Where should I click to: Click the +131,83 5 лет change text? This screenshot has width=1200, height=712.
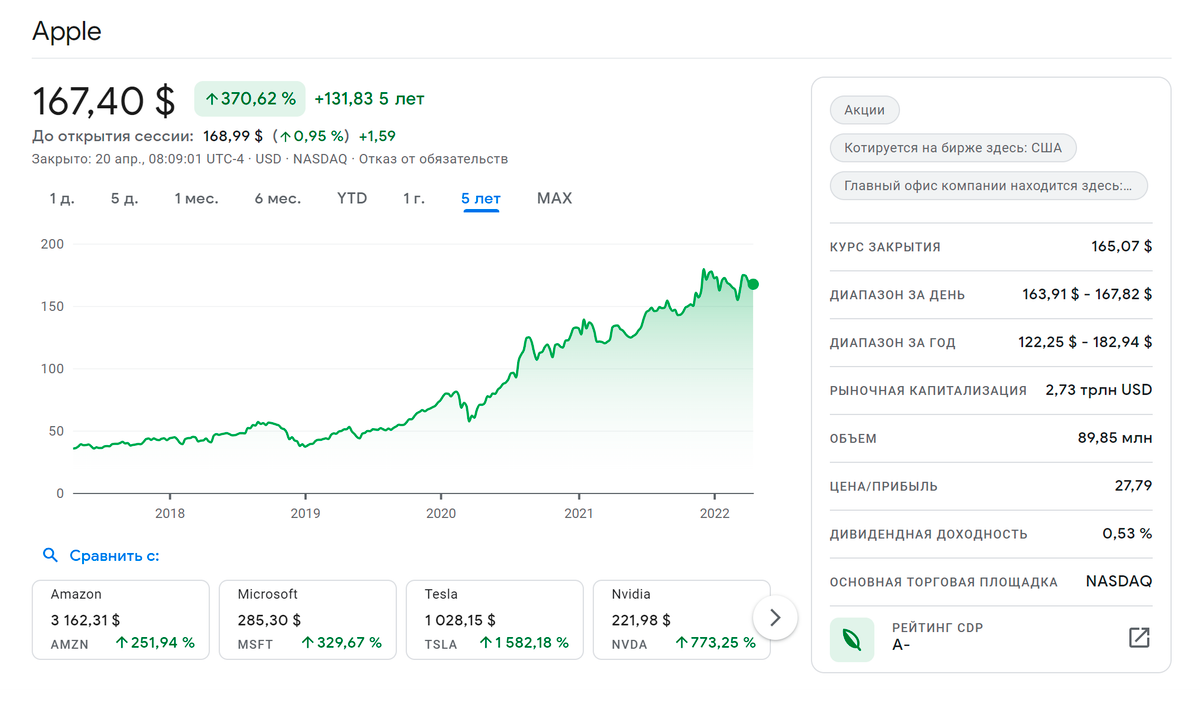(369, 99)
